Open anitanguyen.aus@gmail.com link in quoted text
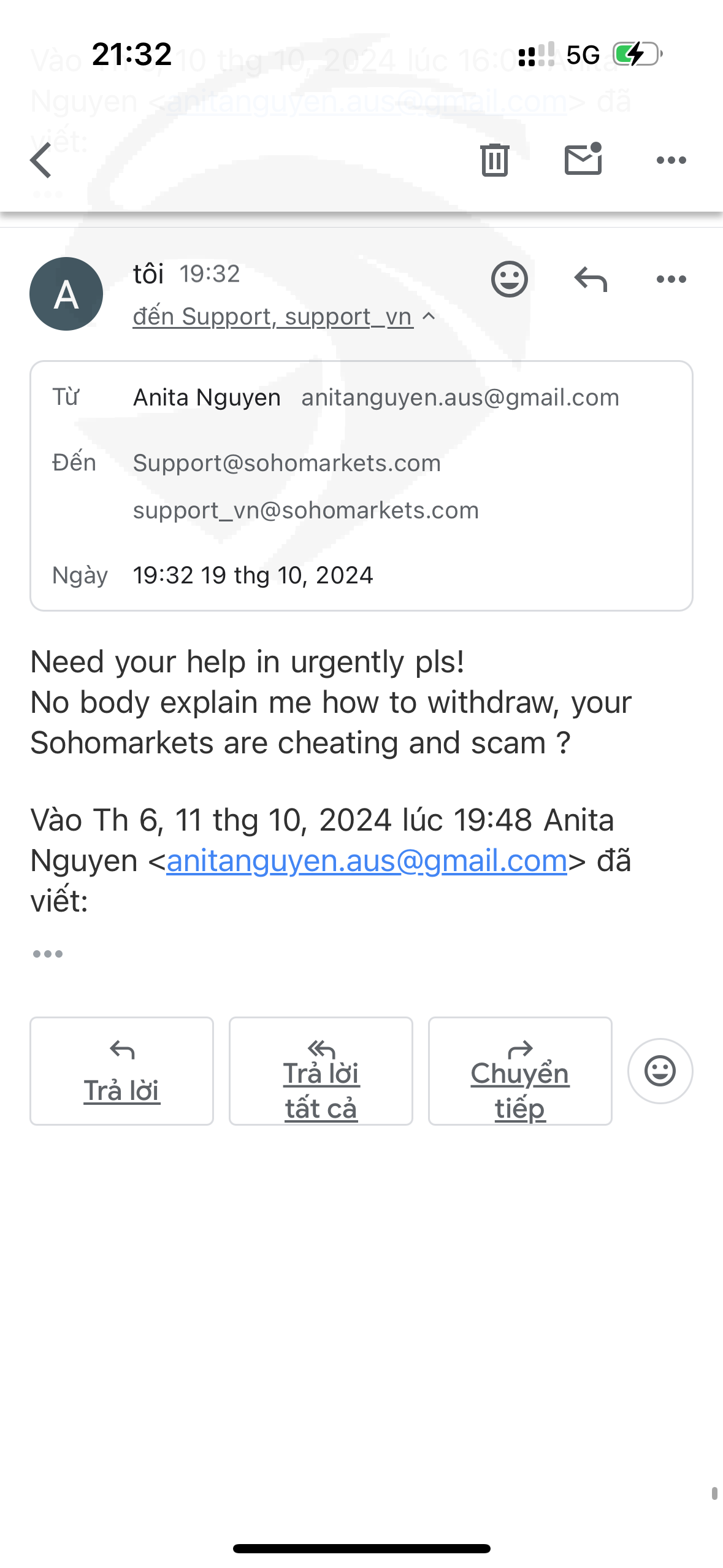 click(x=367, y=861)
